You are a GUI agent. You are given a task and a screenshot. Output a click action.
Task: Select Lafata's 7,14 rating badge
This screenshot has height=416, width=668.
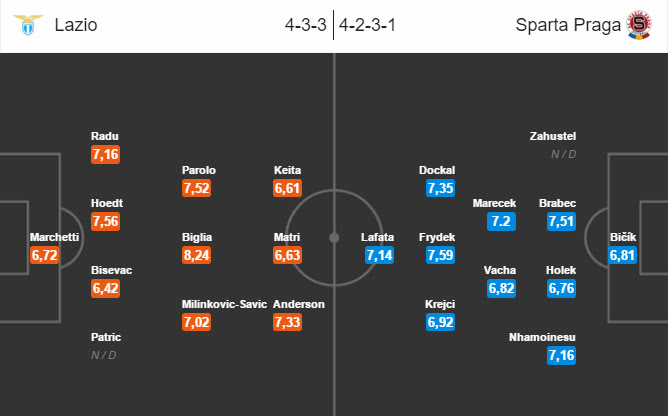coord(379,255)
